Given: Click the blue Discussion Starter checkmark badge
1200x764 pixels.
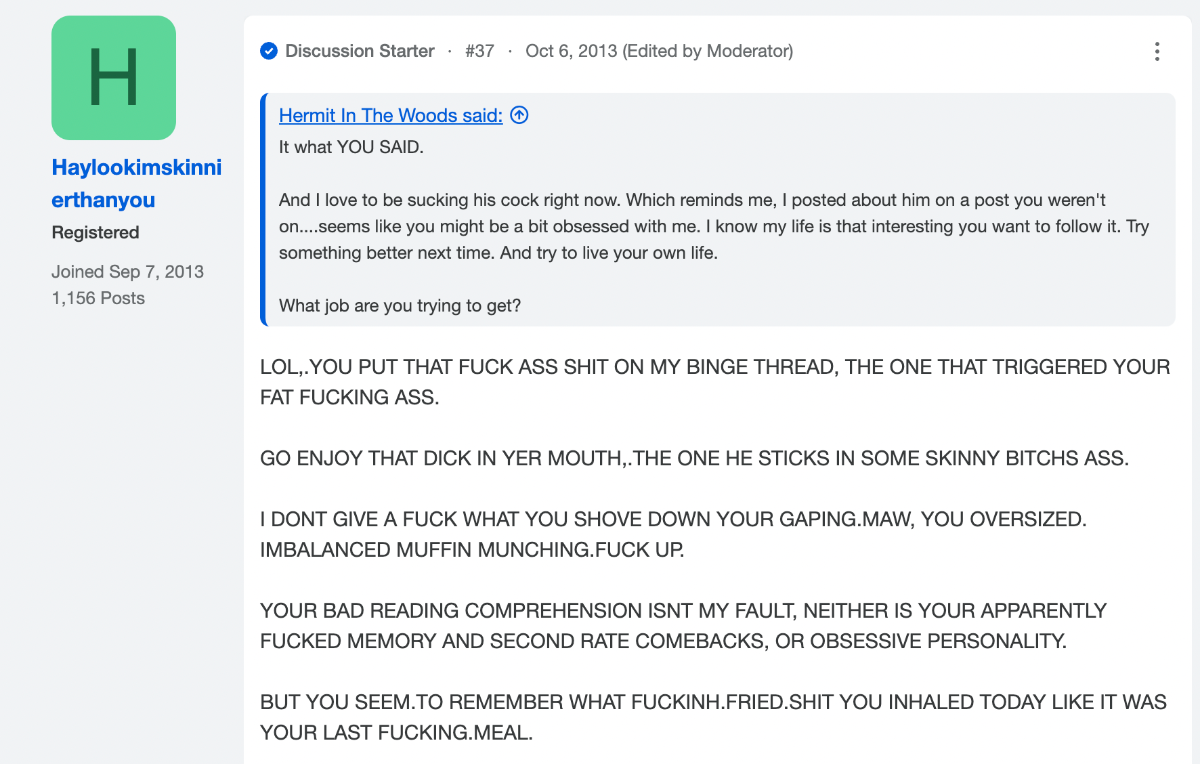Looking at the screenshot, I should coord(268,51).
